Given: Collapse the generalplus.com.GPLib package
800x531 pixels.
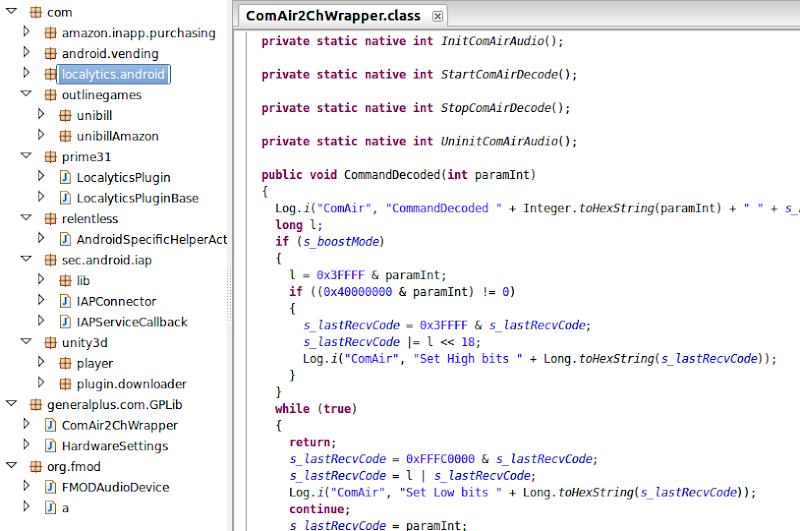Looking at the screenshot, I should coord(11,403).
